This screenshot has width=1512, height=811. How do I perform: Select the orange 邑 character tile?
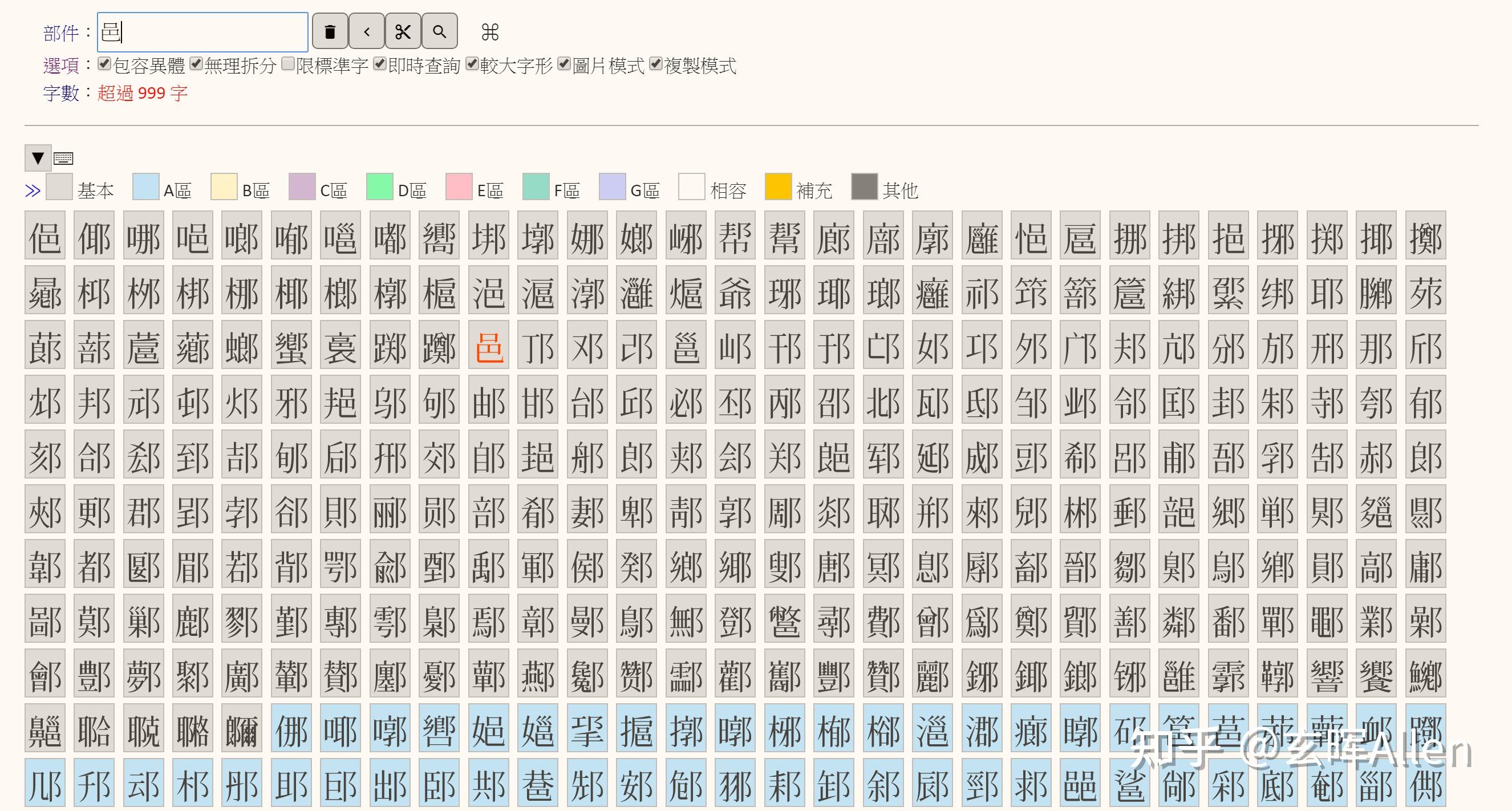coord(489,345)
